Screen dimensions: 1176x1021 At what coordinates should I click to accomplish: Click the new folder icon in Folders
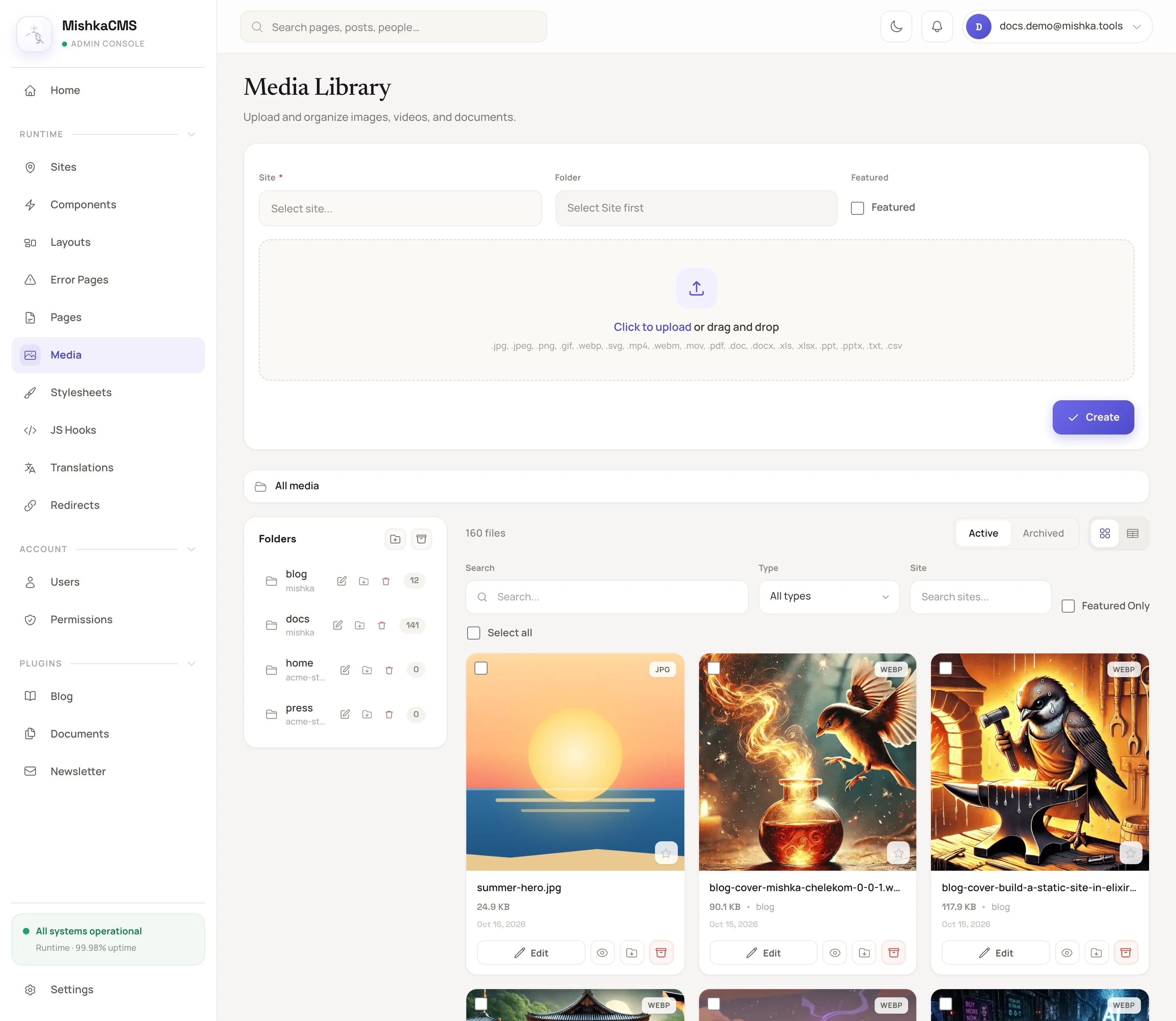(x=395, y=539)
